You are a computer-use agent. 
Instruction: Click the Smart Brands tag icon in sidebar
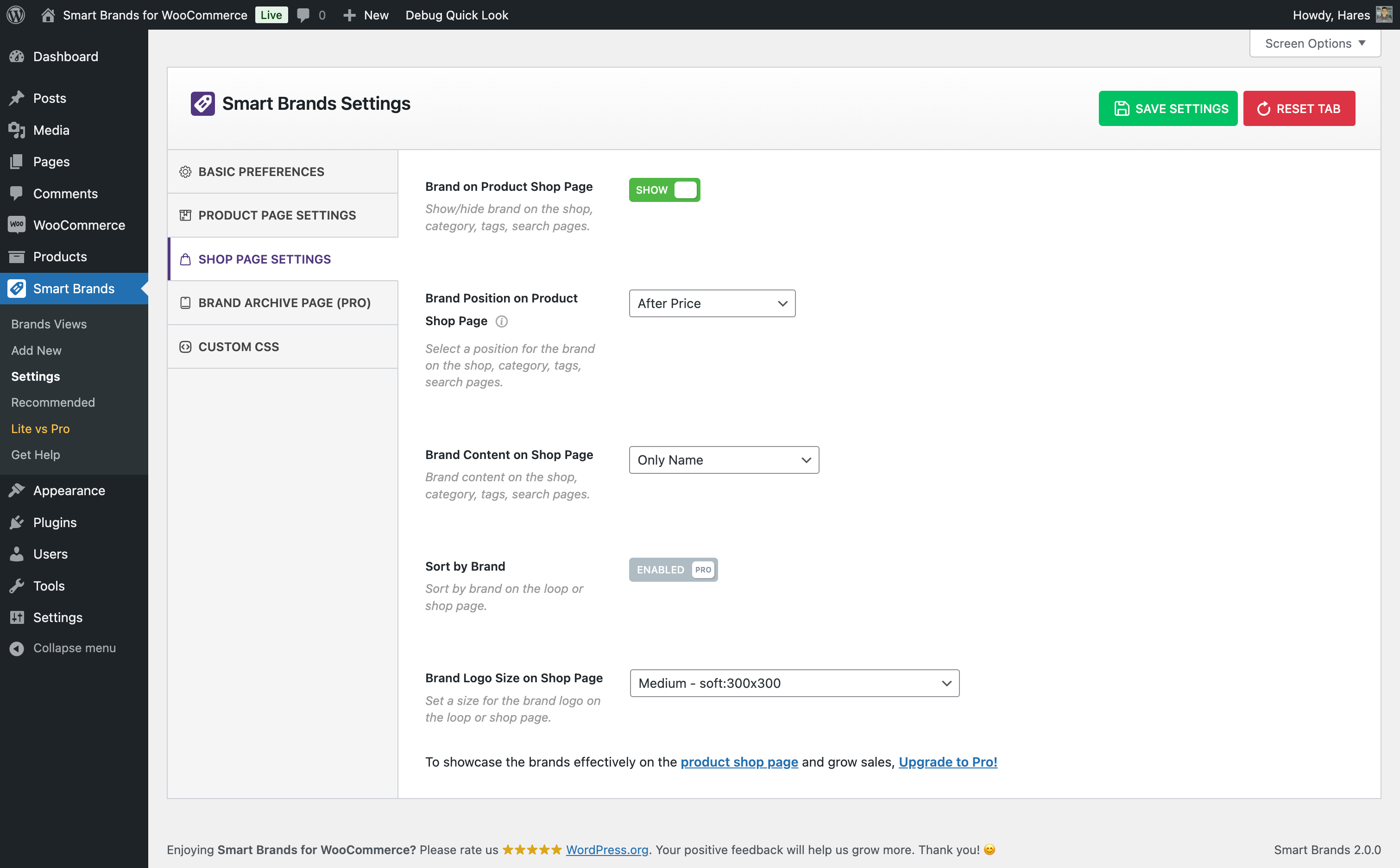point(17,288)
